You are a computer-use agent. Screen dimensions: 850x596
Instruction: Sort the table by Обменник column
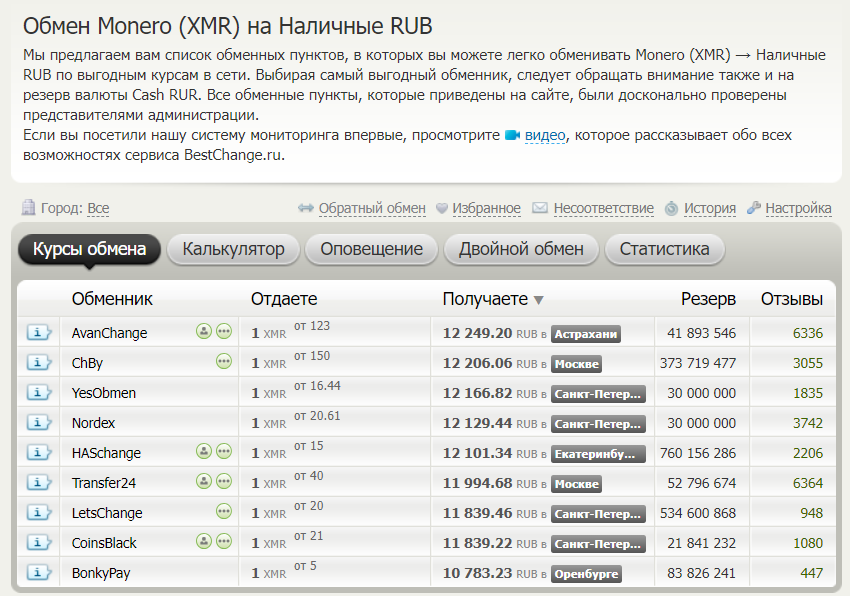(112, 299)
